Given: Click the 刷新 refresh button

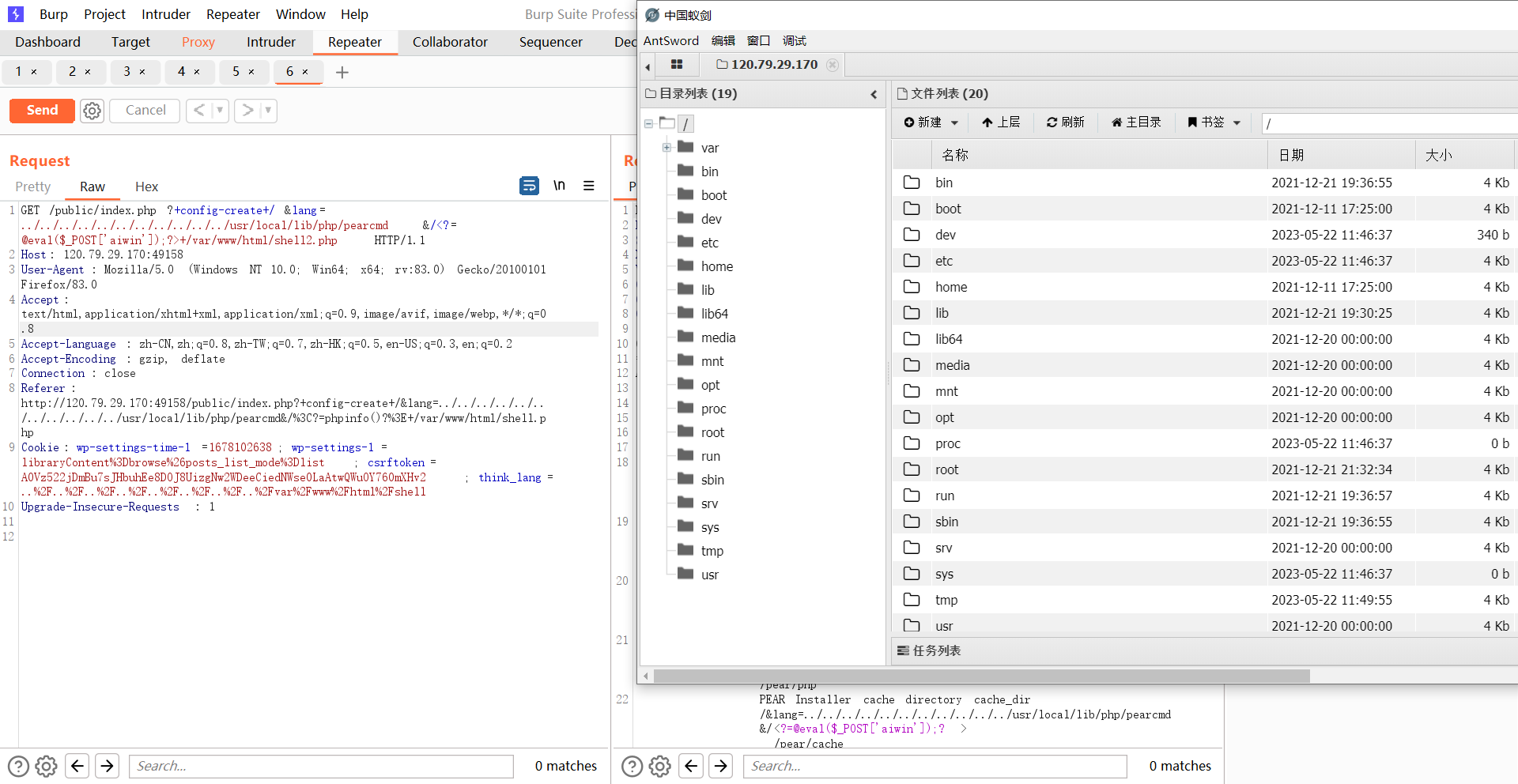Looking at the screenshot, I should (x=1065, y=122).
